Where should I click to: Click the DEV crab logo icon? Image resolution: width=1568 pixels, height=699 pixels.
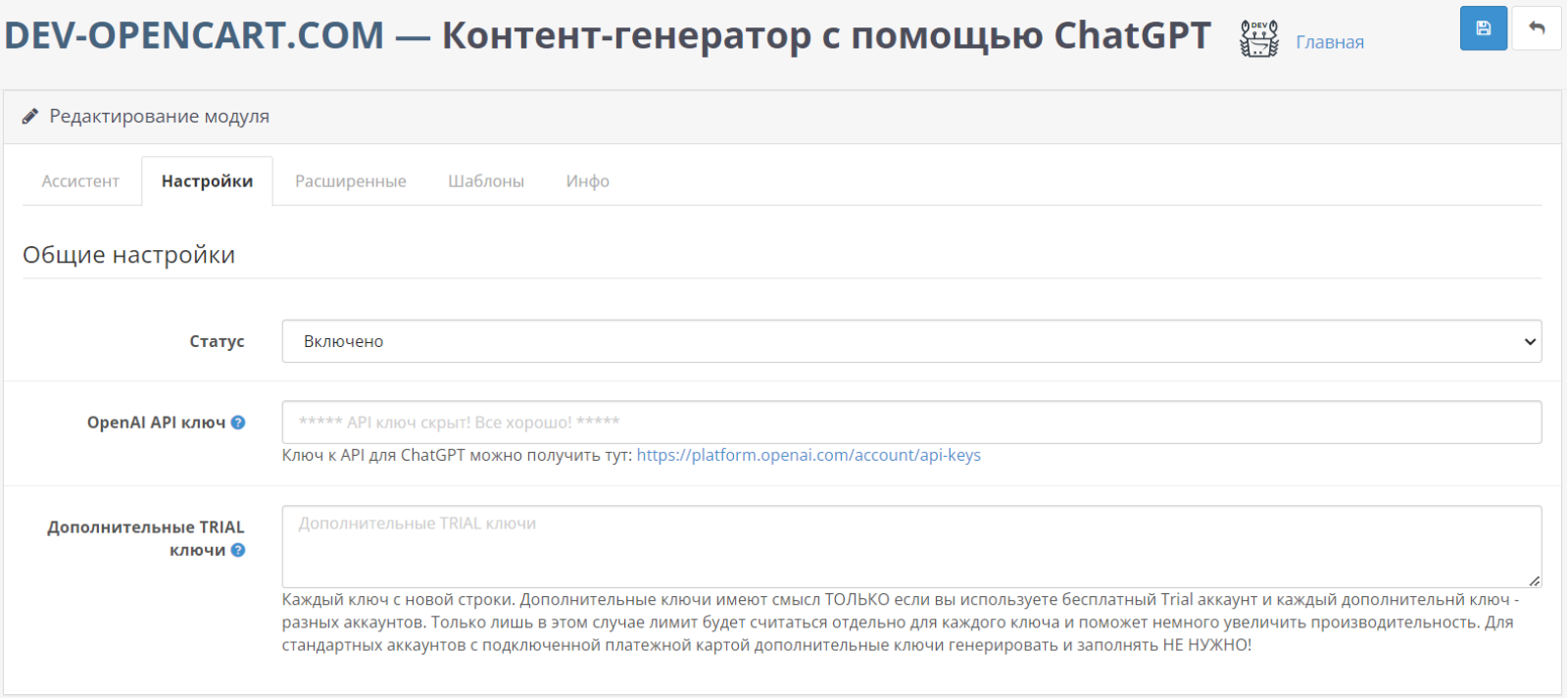(x=1259, y=38)
